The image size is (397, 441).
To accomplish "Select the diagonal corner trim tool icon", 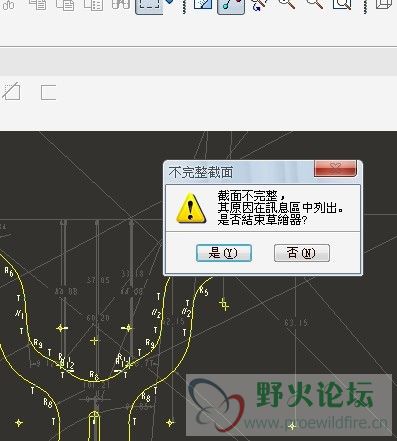I will (x=12, y=92).
